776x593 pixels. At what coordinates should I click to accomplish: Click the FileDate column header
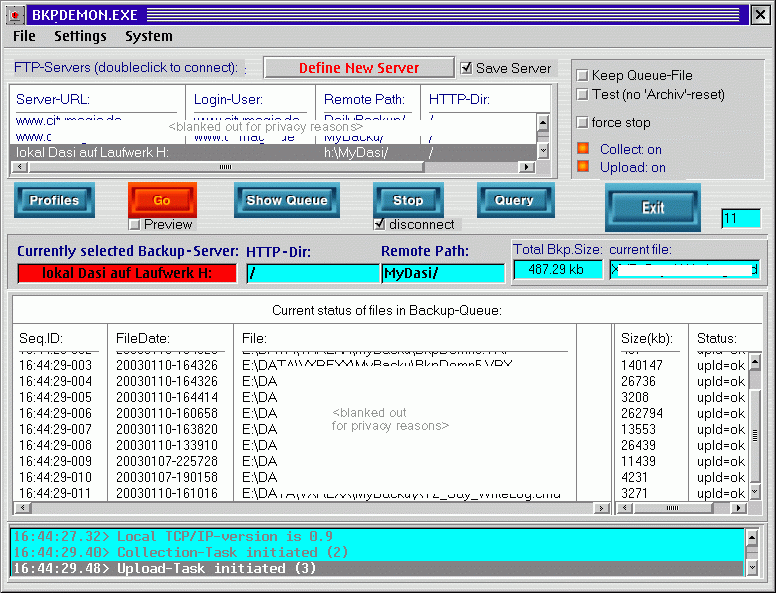click(x=143, y=339)
